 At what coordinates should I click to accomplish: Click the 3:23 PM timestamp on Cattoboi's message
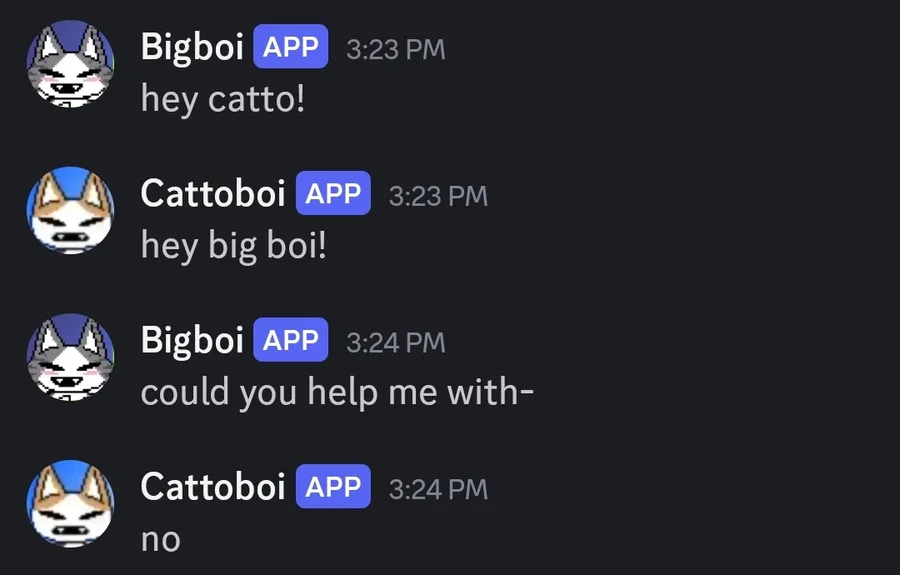438,196
